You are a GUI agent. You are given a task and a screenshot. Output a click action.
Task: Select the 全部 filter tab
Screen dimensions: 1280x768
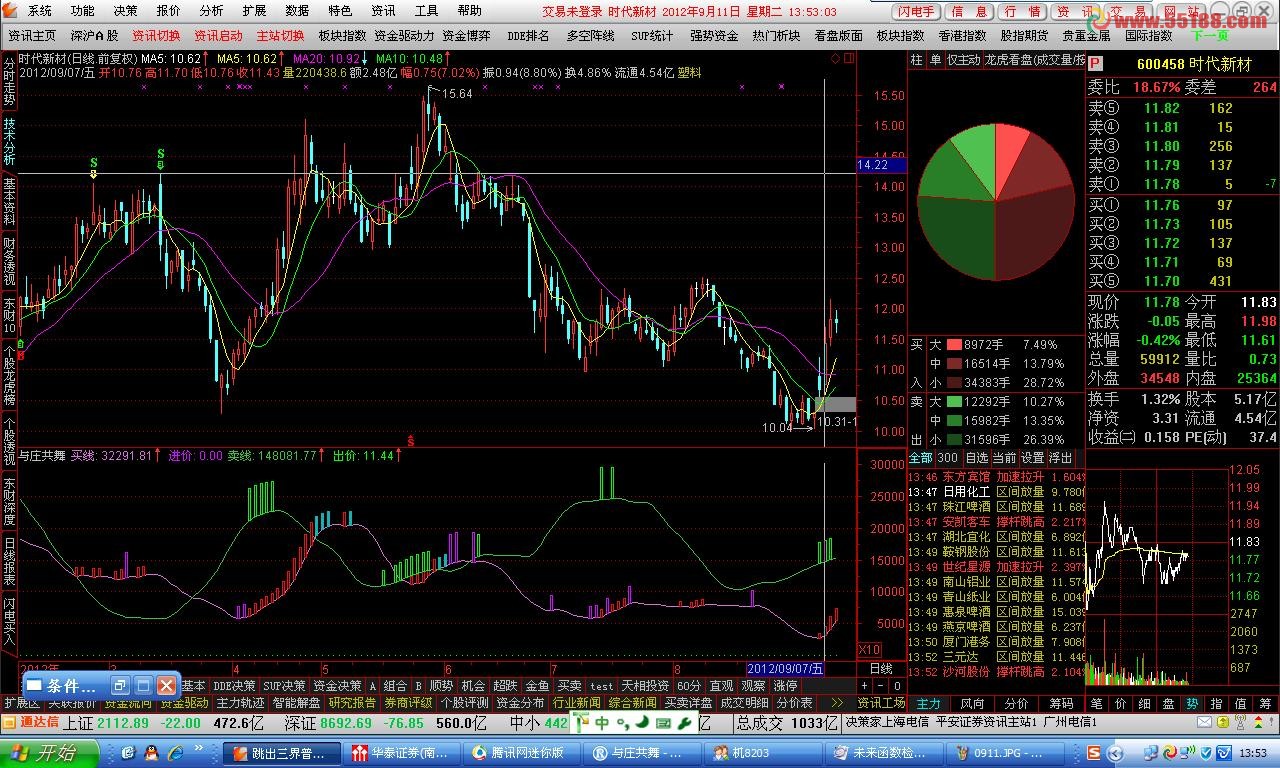(x=920, y=458)
